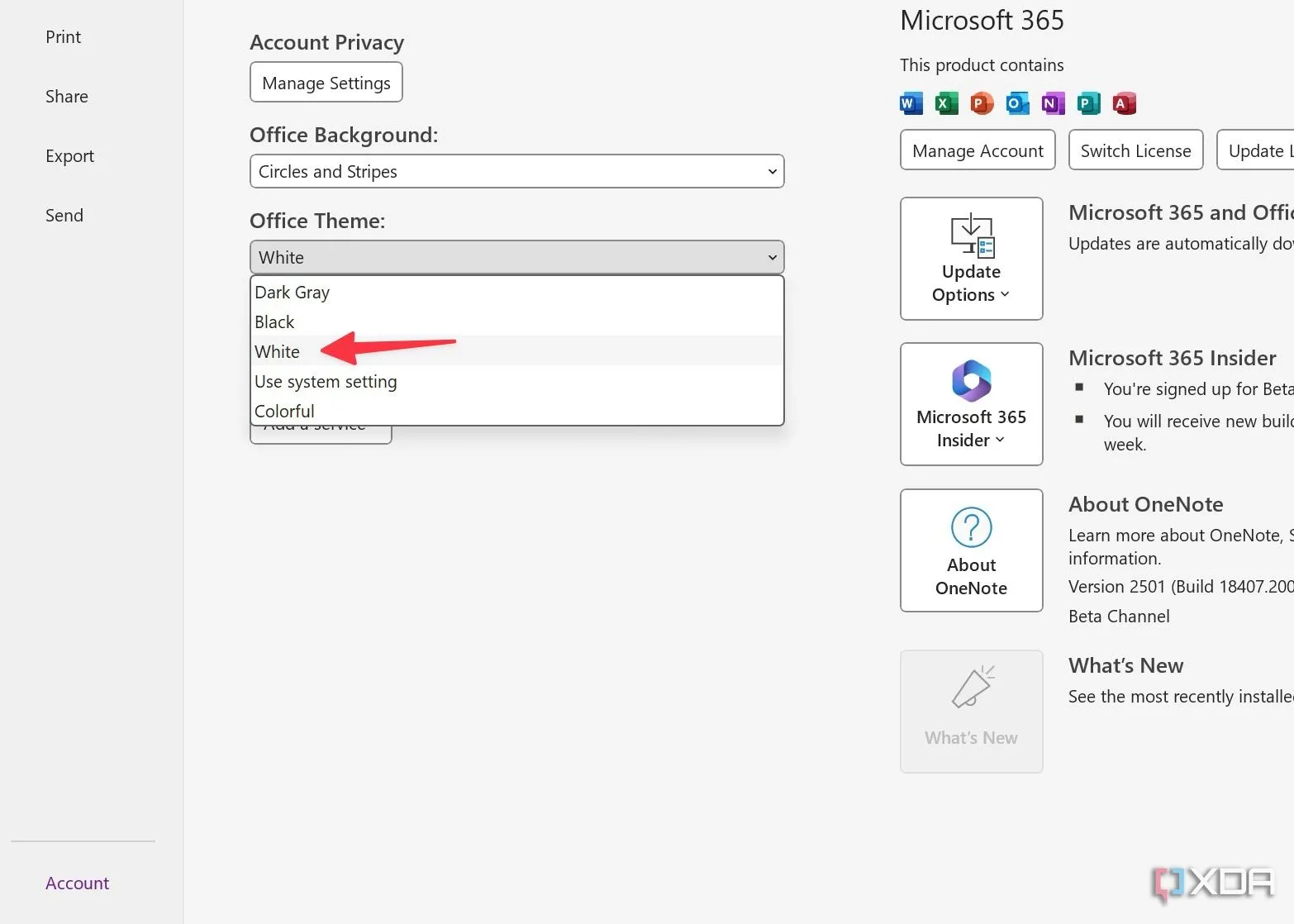
Task: Choose Use system setting theme option
Action: coord(516,382)
